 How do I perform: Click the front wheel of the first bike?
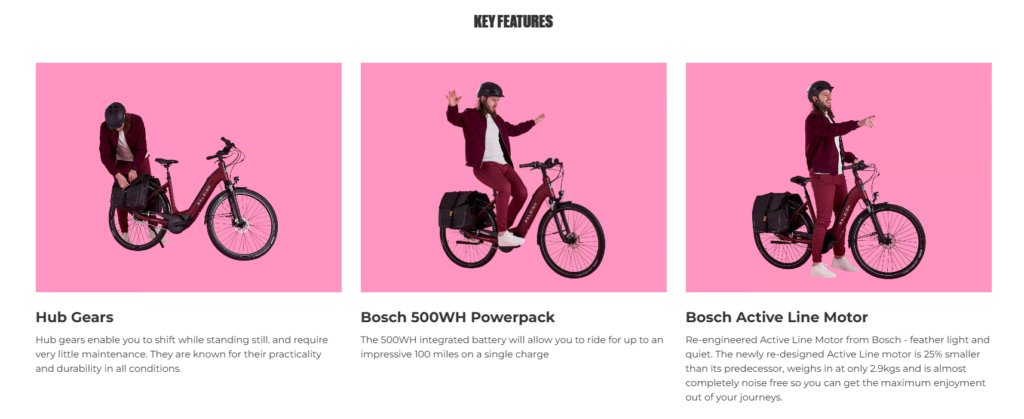pos(241,224)
